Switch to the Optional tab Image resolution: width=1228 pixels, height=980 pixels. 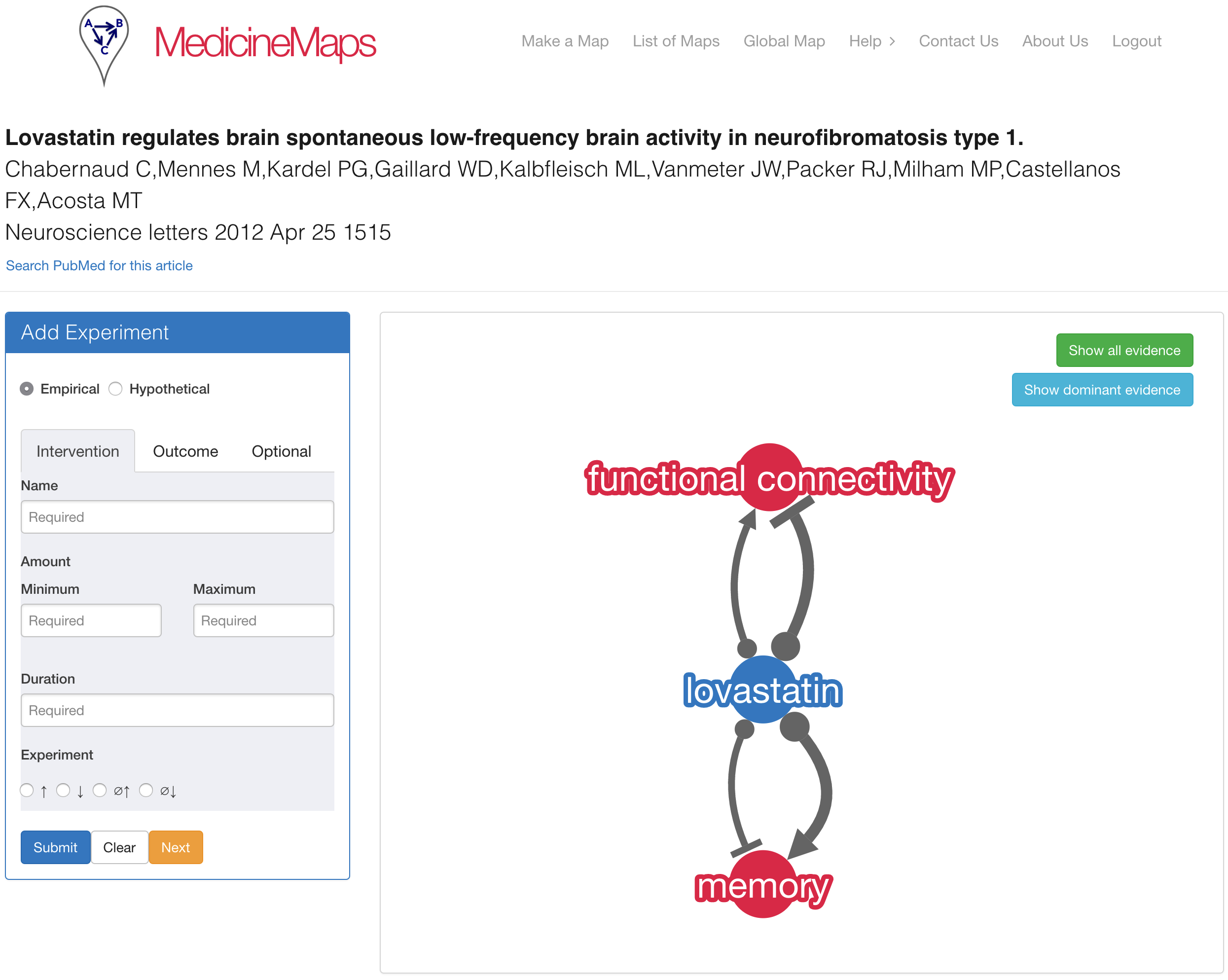pyautogui.click(x=281, y=452)
